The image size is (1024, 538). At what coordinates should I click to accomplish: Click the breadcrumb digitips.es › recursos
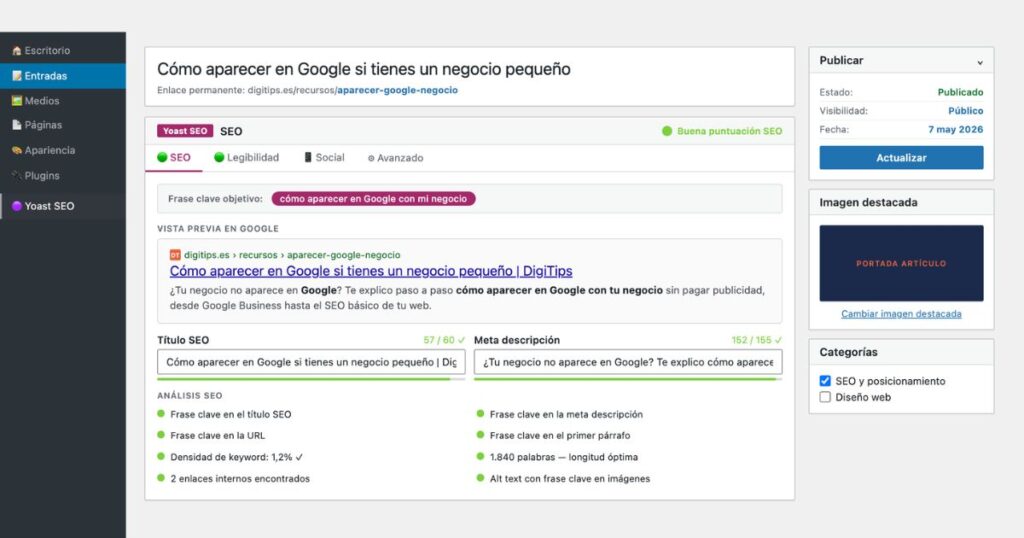point(231,255)
